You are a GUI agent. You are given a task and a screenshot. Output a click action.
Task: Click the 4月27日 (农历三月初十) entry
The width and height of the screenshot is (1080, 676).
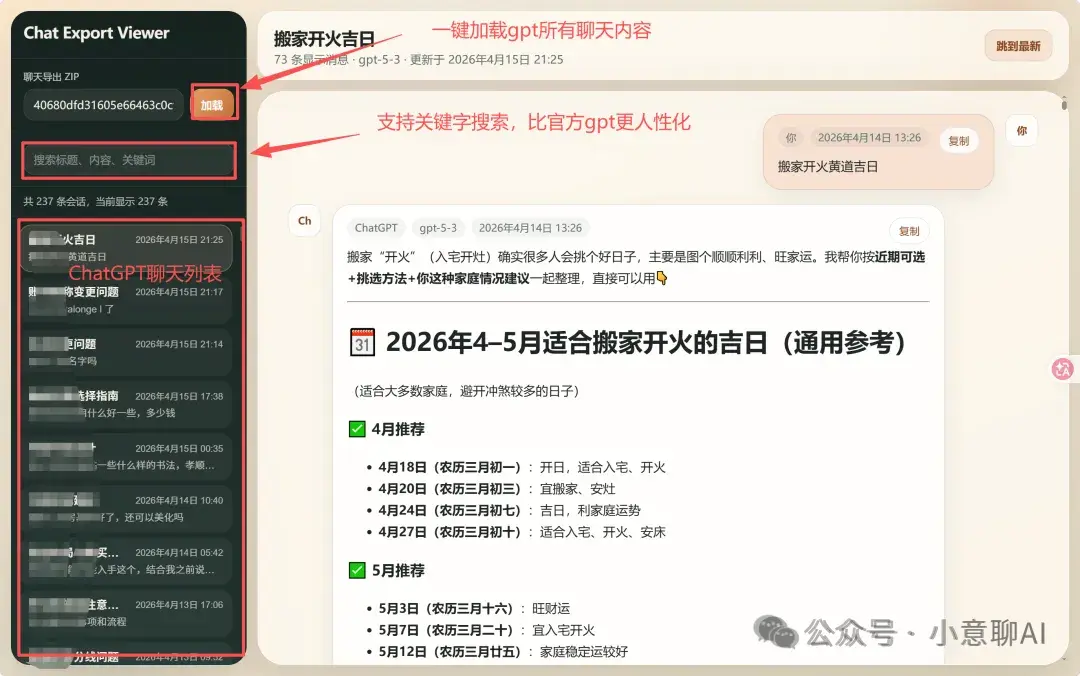[521, 531]
